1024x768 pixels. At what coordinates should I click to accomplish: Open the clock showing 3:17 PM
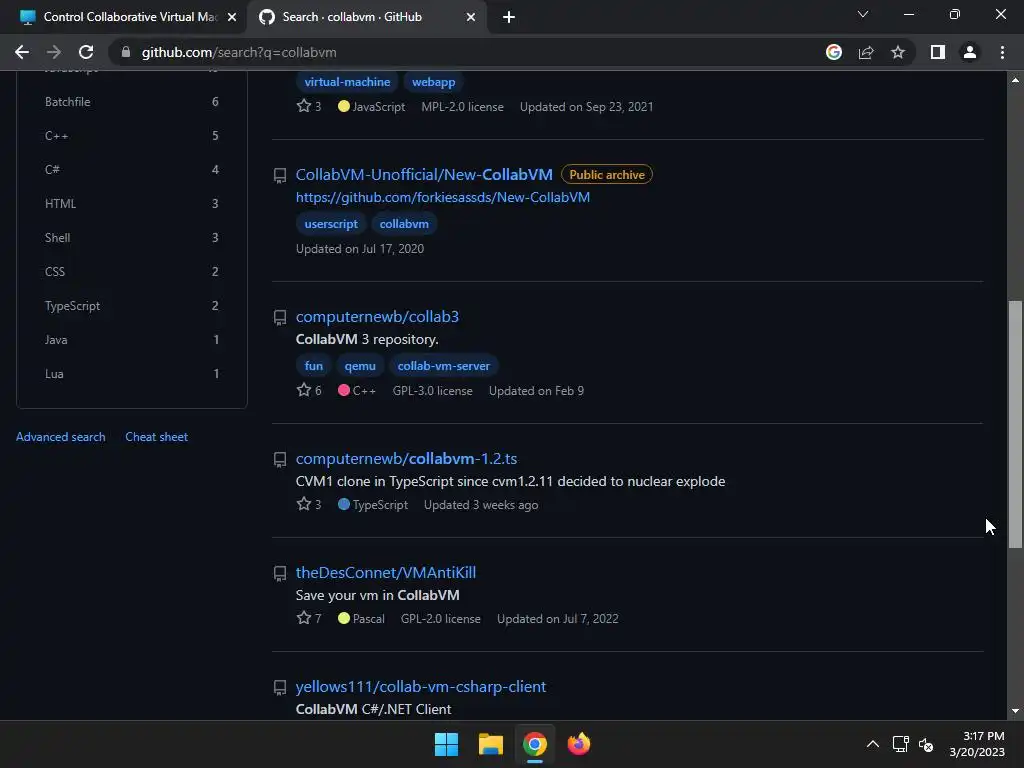point(977,744)
